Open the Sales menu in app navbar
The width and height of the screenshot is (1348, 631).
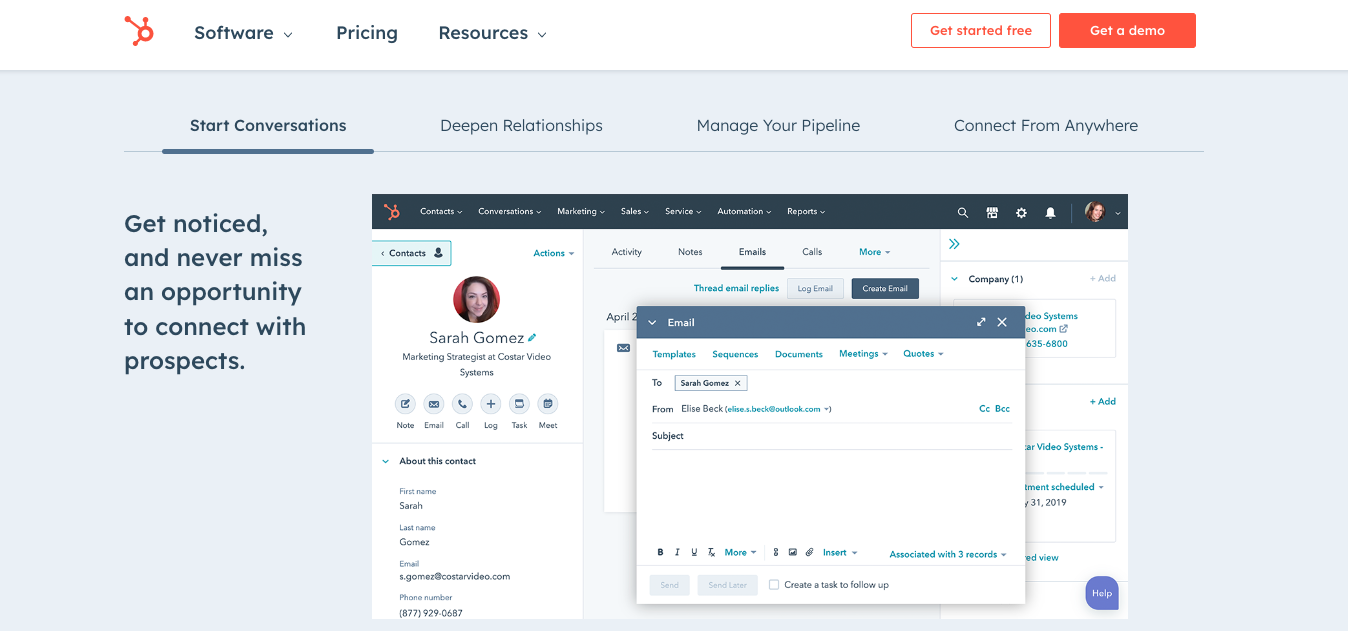pyautogui.click(x=635, y=212)
